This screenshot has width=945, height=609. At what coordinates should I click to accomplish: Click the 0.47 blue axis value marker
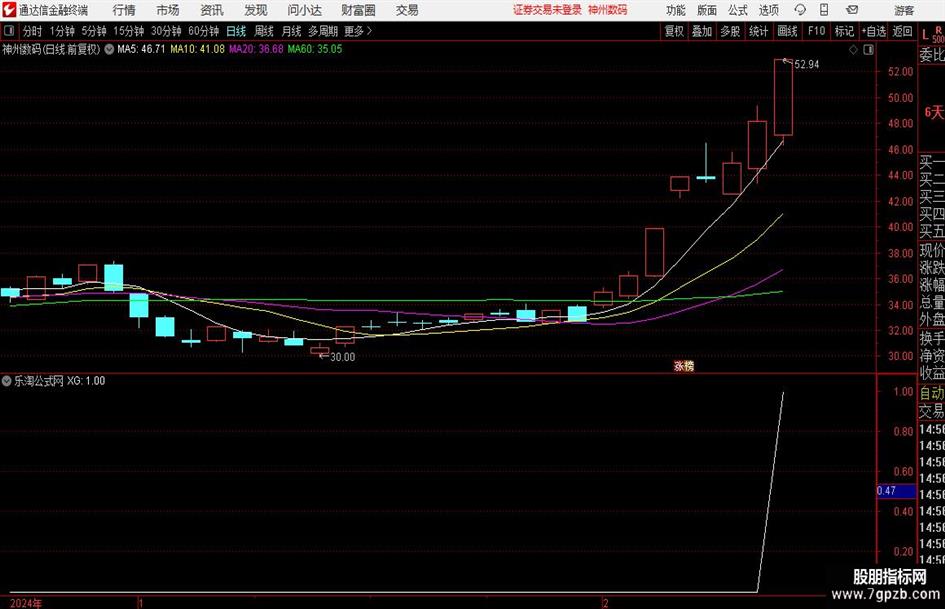(896, 491)
